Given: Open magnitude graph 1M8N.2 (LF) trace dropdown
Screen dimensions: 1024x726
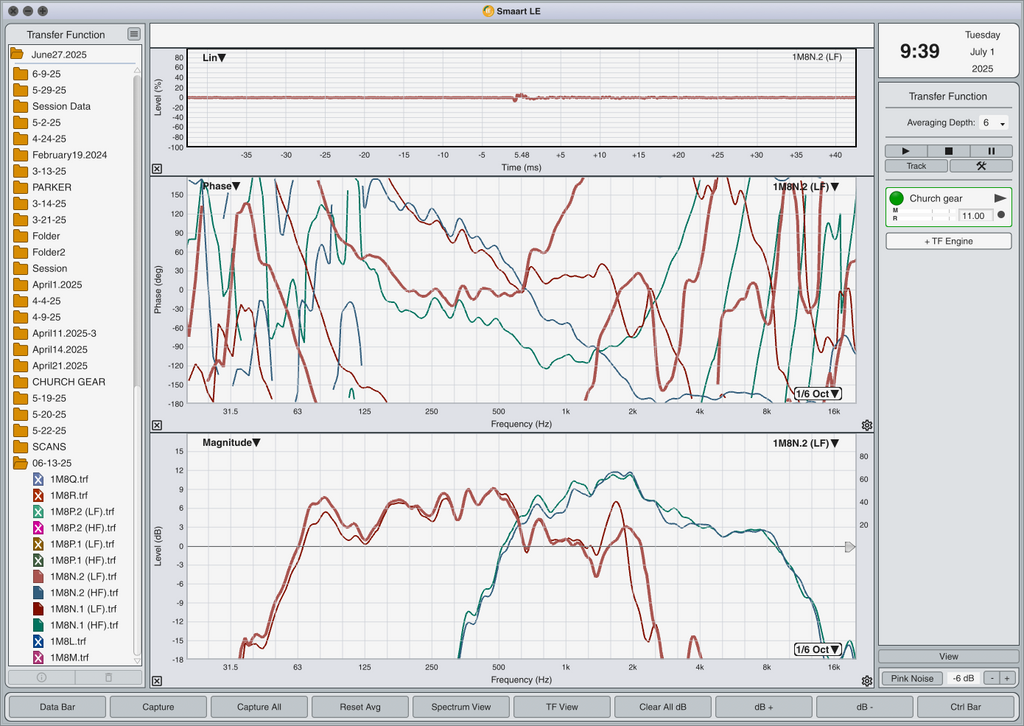Looking at the screenshot, I should [805, 443].
